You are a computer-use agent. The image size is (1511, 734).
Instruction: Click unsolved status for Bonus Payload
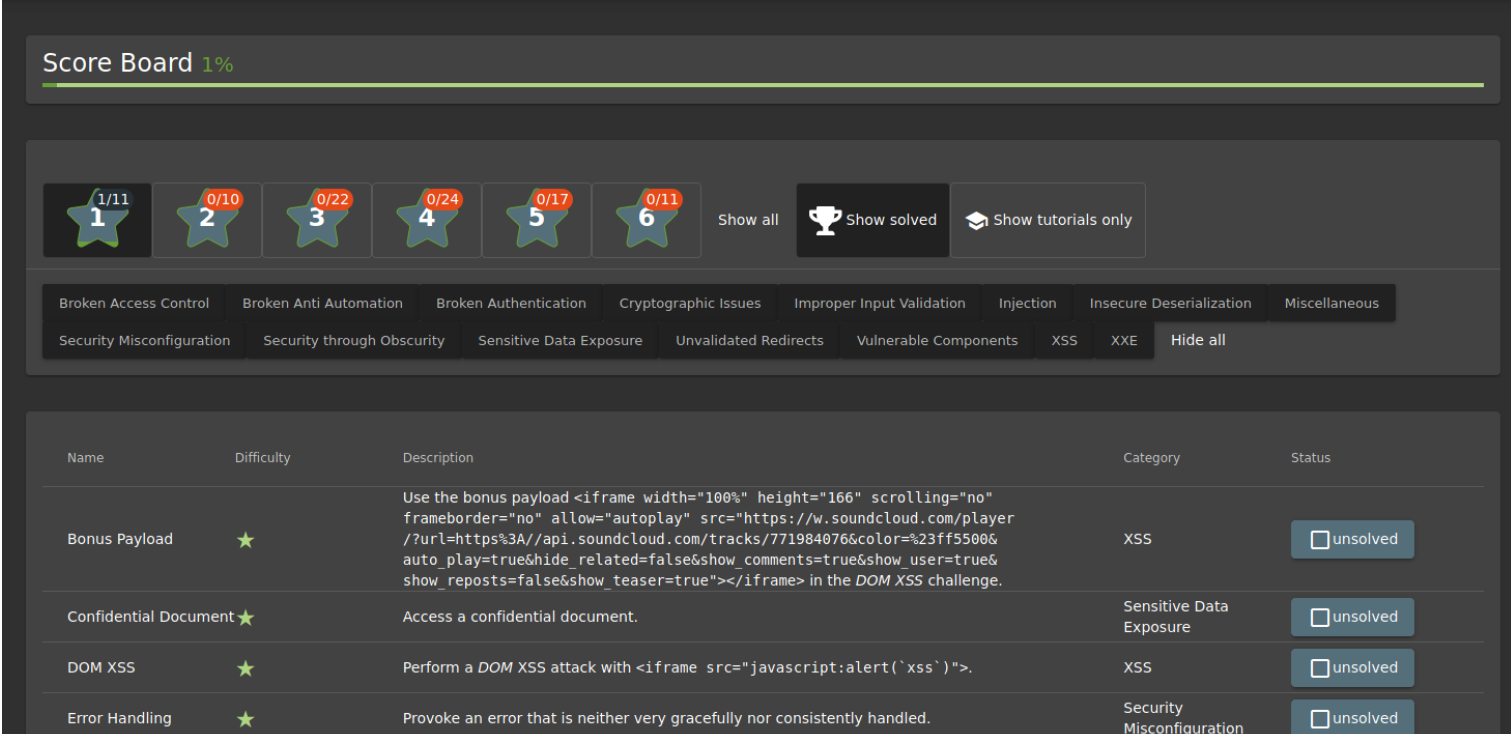[1352, 539]
